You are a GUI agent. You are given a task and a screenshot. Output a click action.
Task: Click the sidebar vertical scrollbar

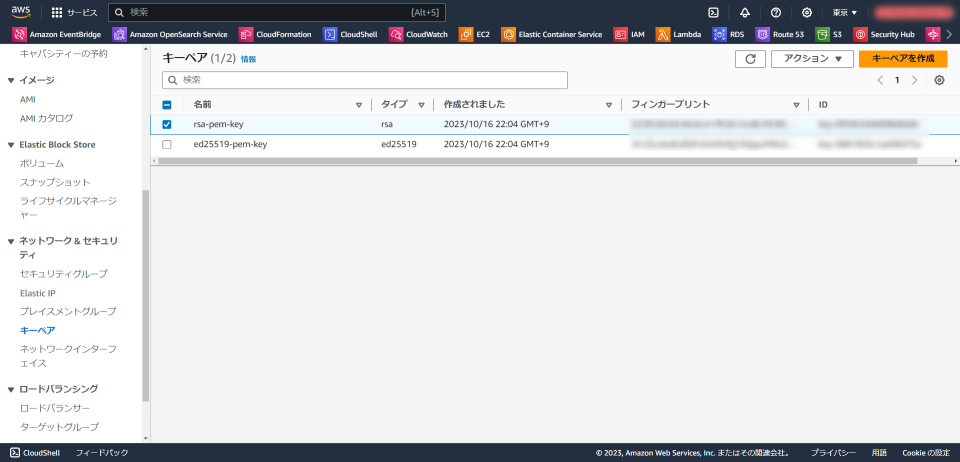(x=145, y=296)
